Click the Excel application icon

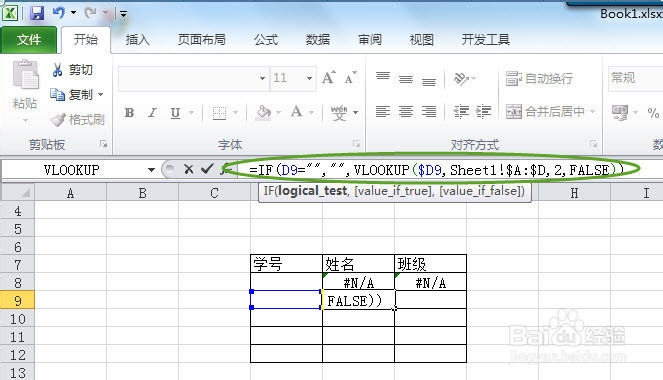point(10,14)
